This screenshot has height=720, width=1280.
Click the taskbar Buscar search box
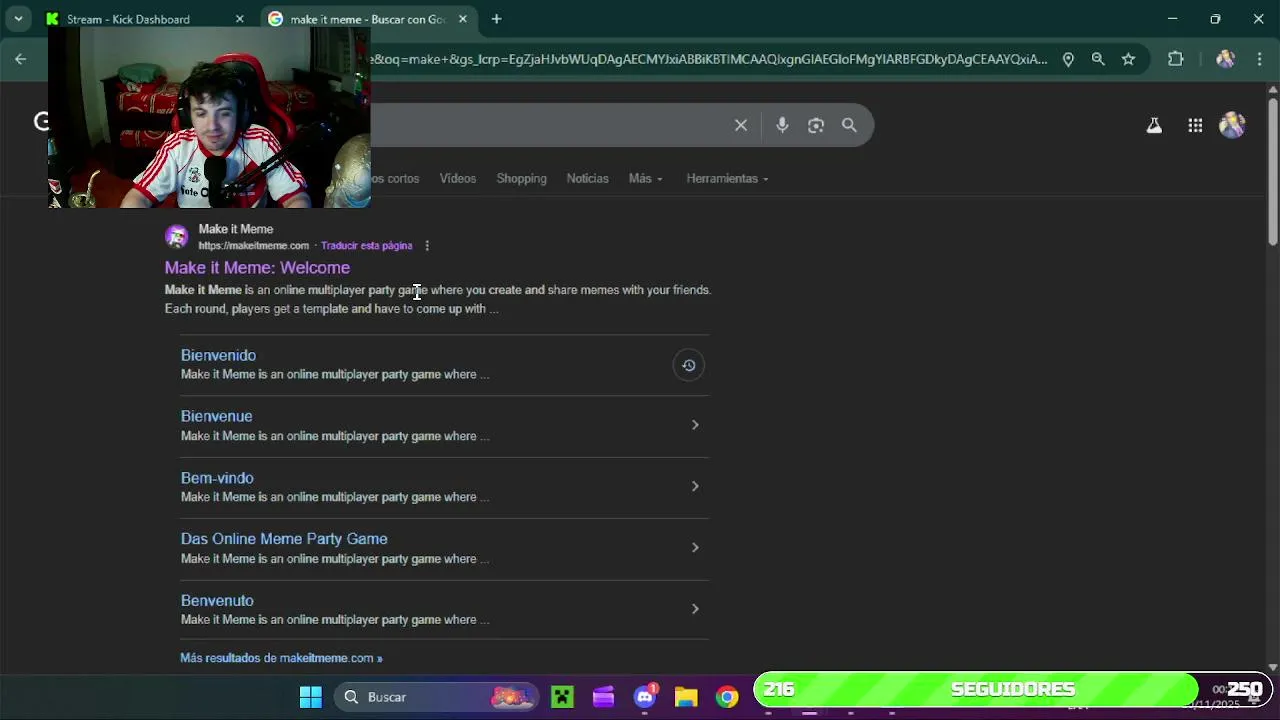point(435,697)
